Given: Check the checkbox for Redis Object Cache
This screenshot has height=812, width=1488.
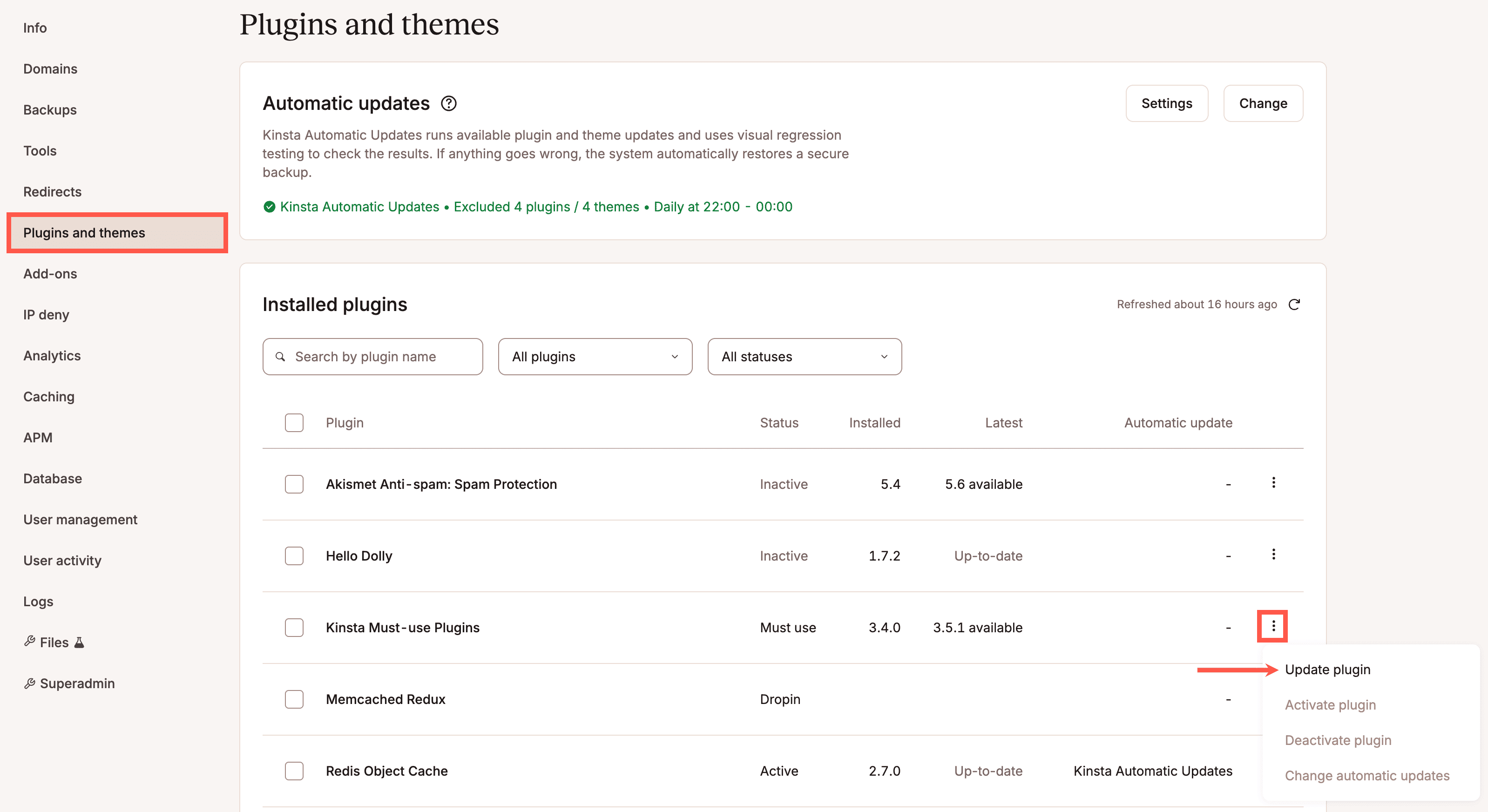Looking at the screenshot, I should click(x=294, y=771).
